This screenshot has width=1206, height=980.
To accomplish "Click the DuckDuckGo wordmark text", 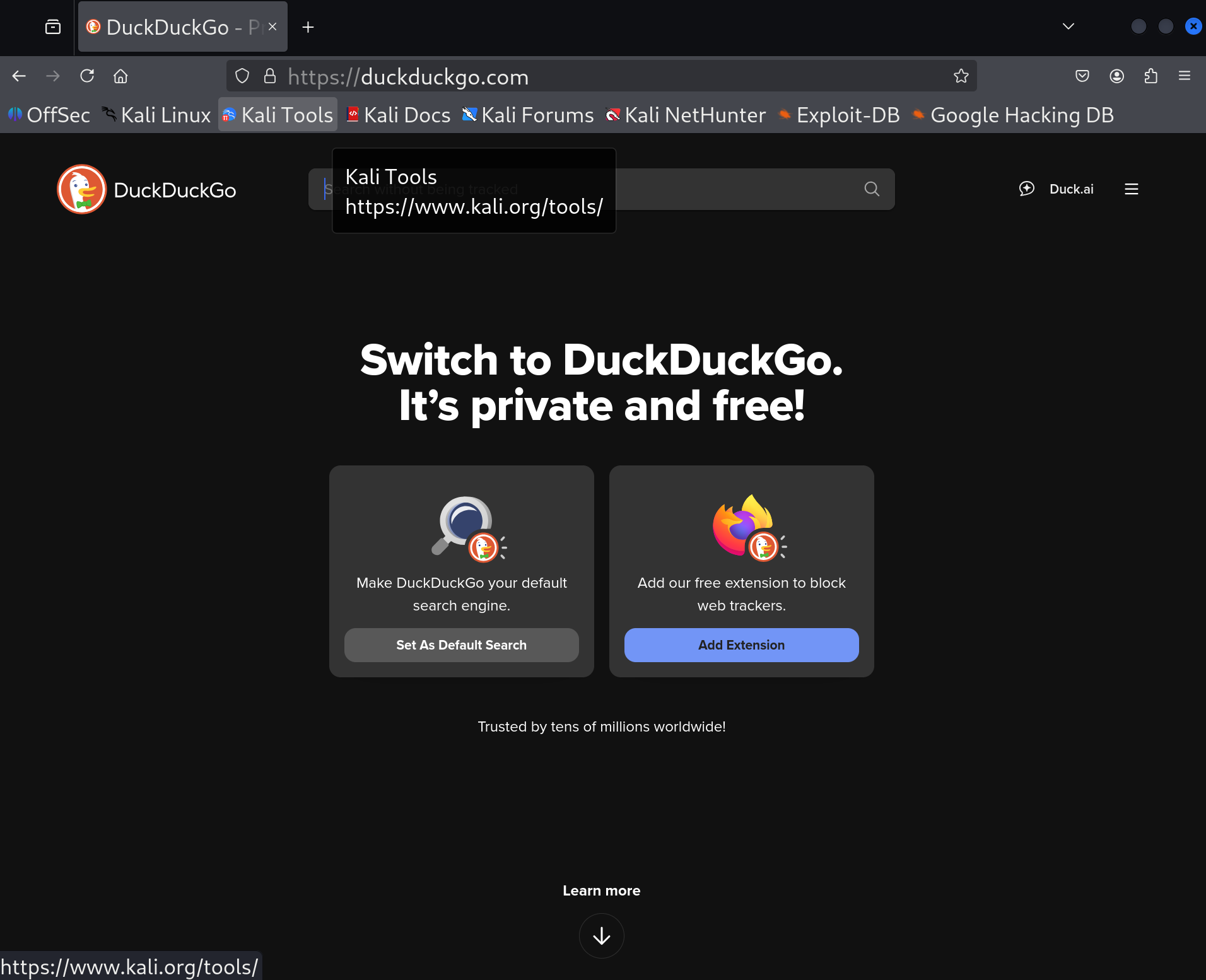I will point(175,190).
